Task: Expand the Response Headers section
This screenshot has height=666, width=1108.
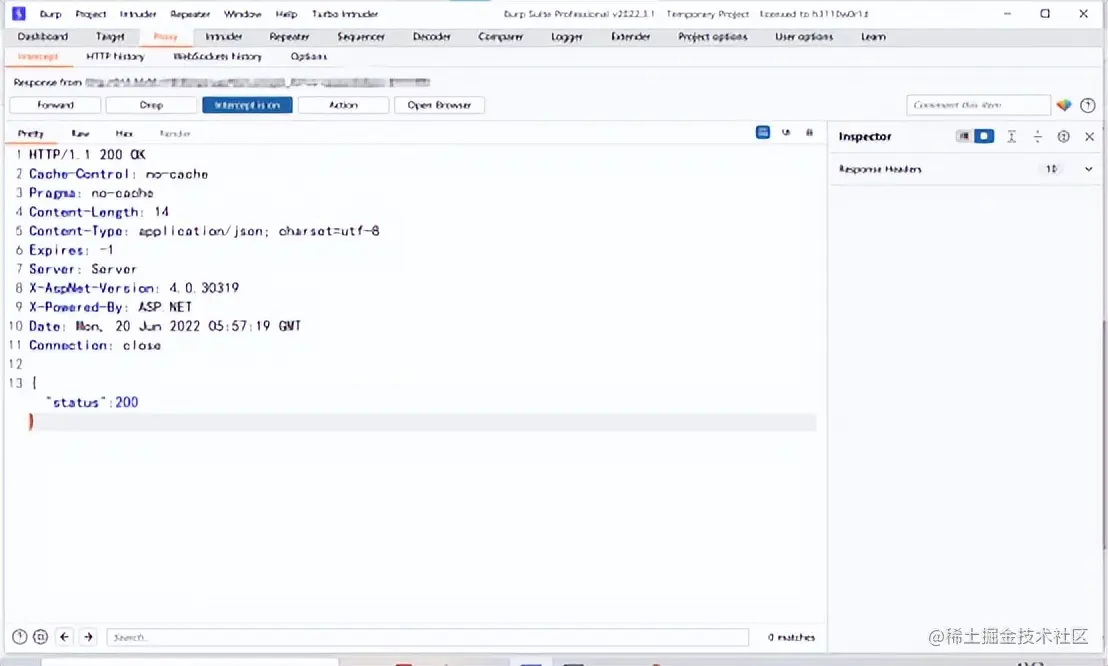Action: point(1088,169)
